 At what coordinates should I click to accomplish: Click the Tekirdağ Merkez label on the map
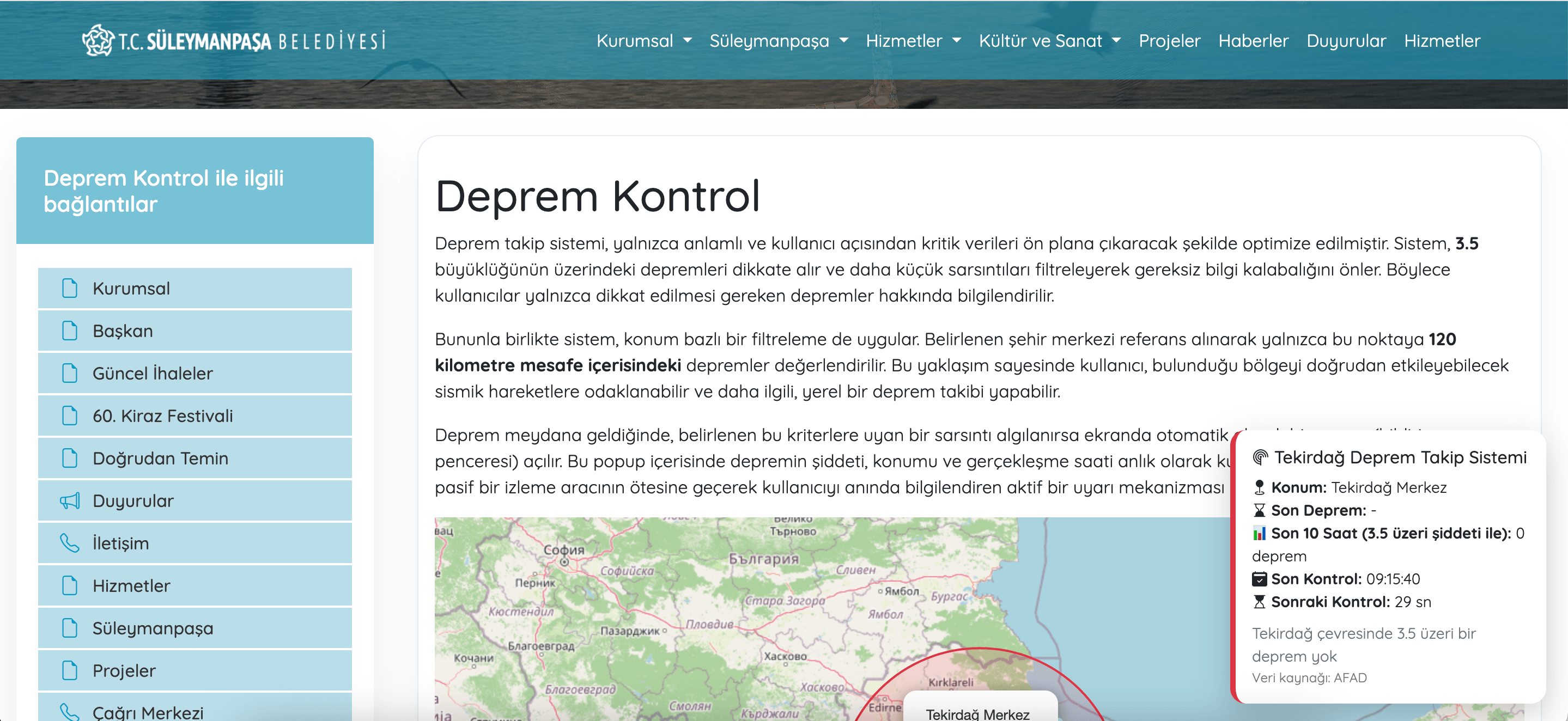pos(977,714)
